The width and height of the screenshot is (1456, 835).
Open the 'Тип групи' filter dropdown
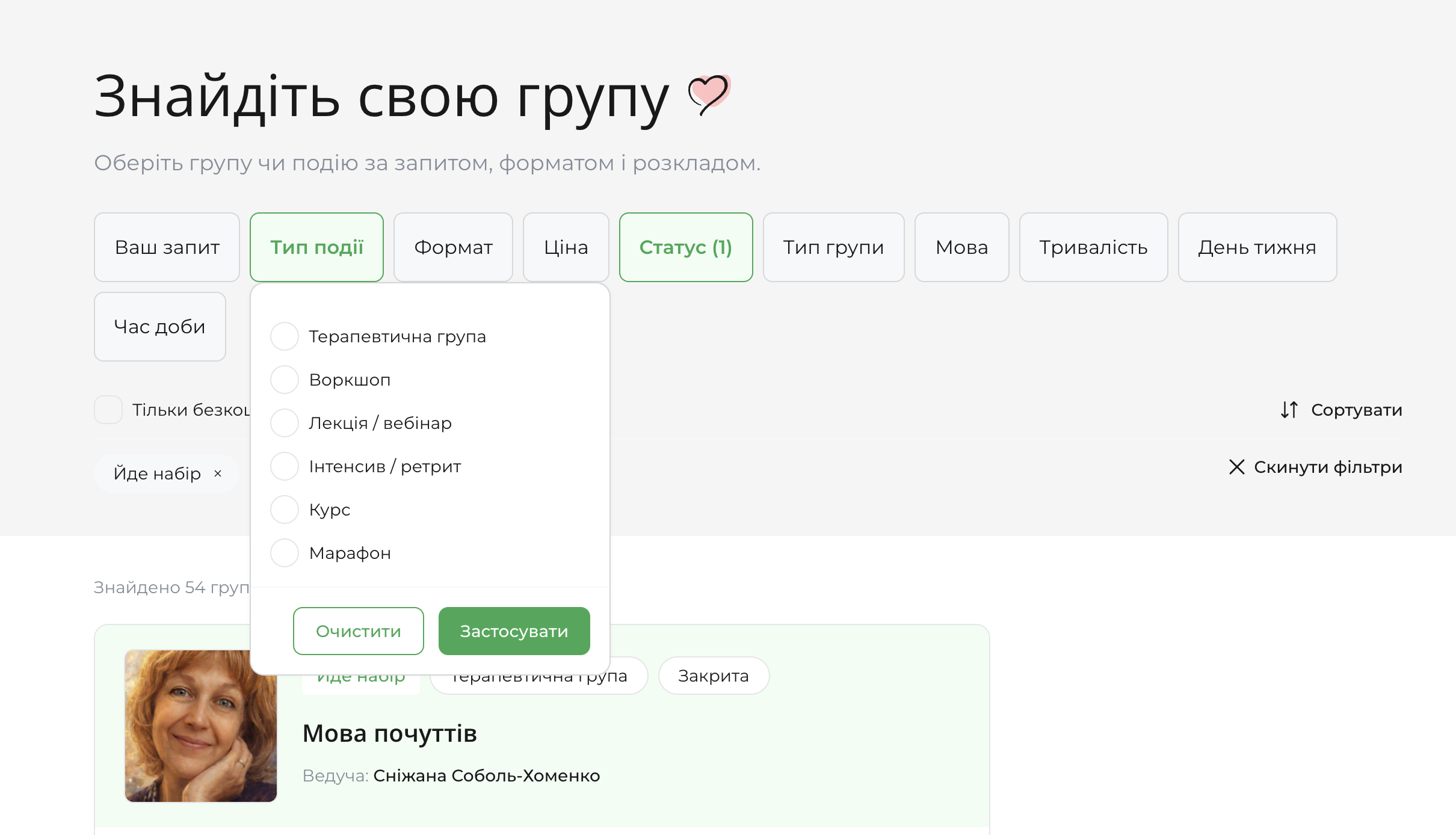click(x=833, y=247)
